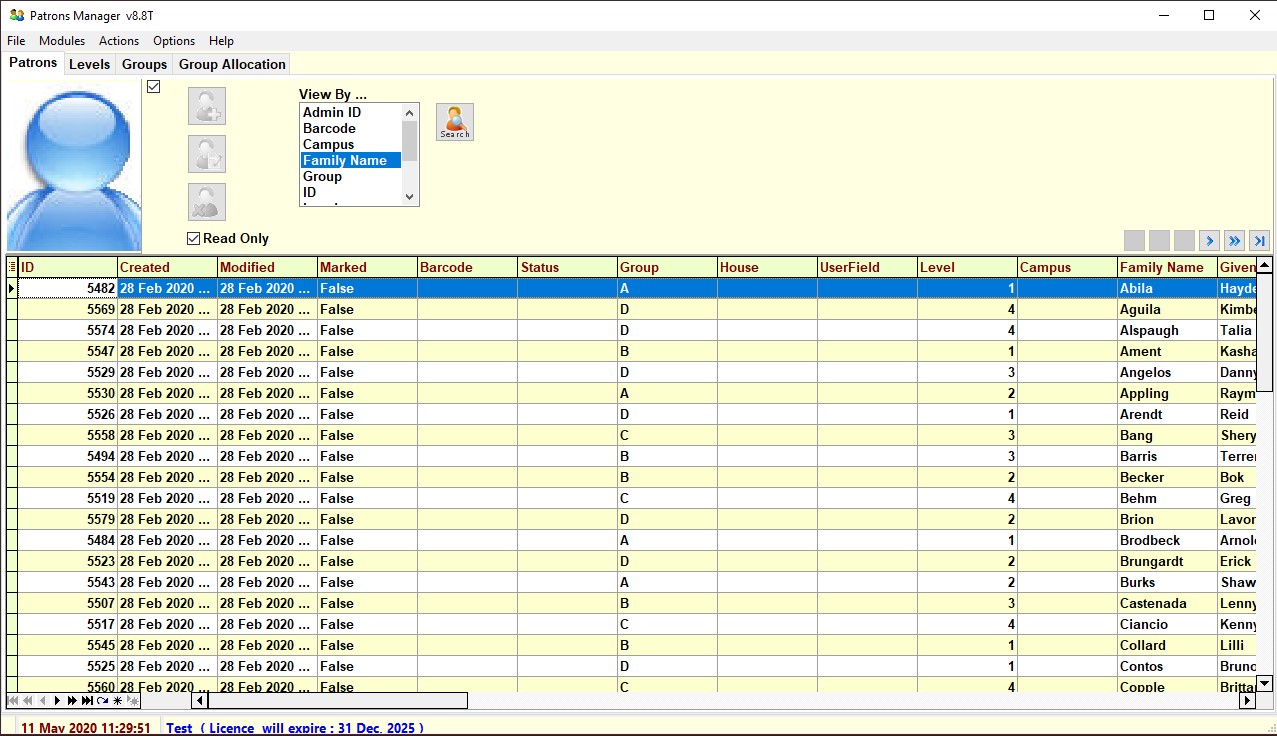The height and width of the screenshot is (736, 1277).
Task: Click the double-chevron fast-forward icon
Action: coord(1234,240)
